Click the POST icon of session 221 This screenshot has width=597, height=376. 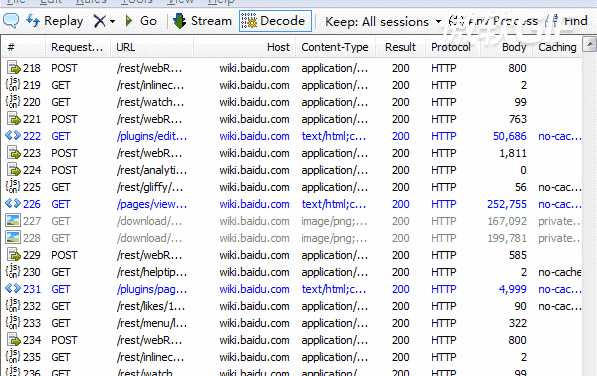tap(13, 119)
